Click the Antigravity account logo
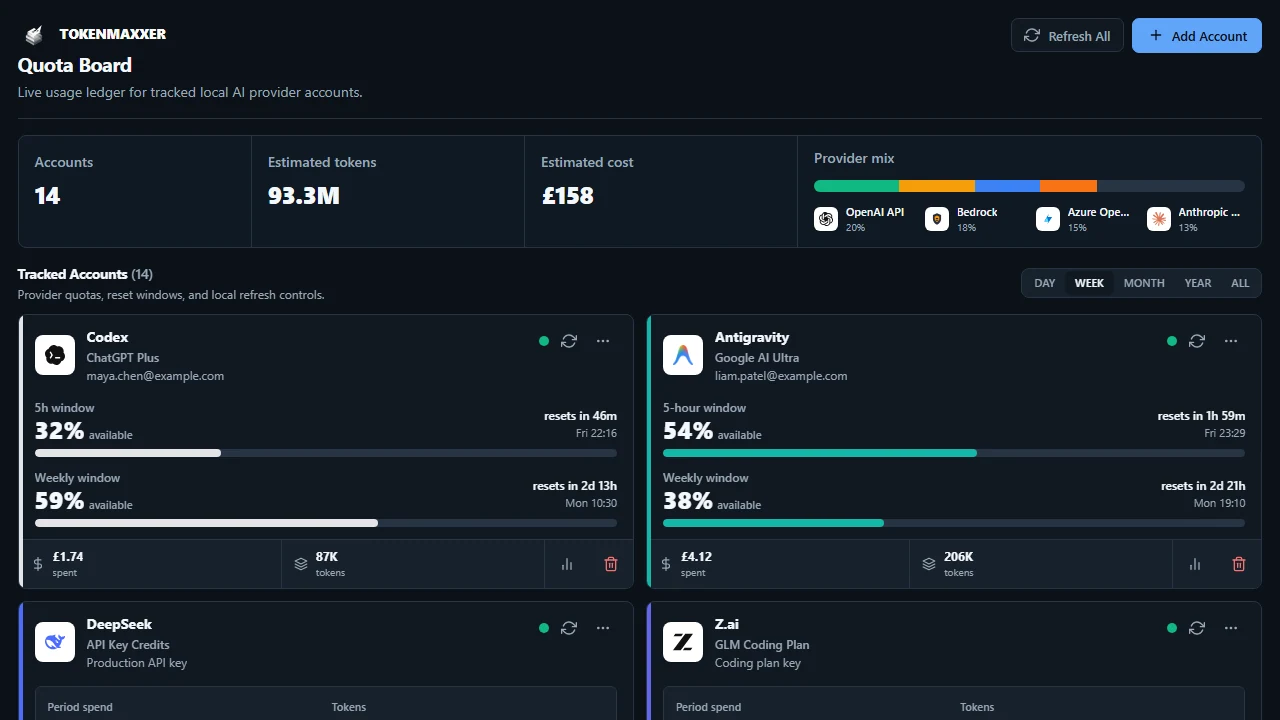Image resolution: width=1280 pixels, height=720 pixels. point(683,355)
